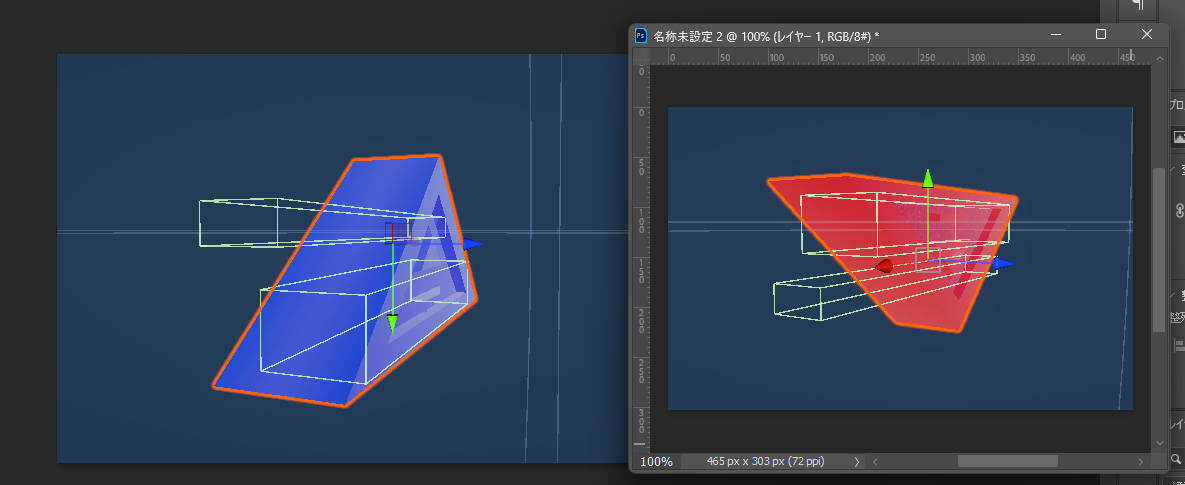Maximize the 名称未設定 2 document window
Image resolution: width=1185 pixels, height=485 pixels.
pos(1101,34)
